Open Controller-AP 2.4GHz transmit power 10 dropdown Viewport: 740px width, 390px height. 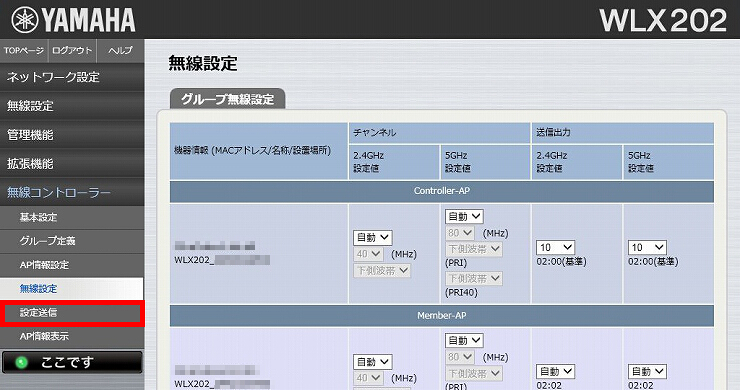point(555,247)
